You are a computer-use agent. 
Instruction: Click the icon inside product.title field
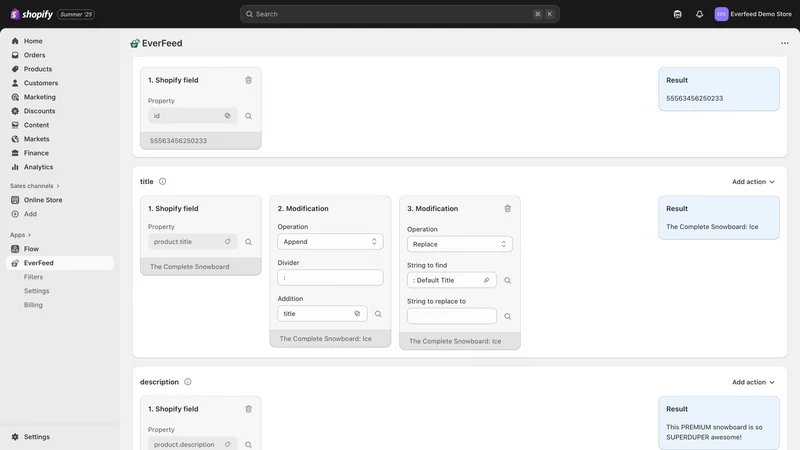(228, 242)
